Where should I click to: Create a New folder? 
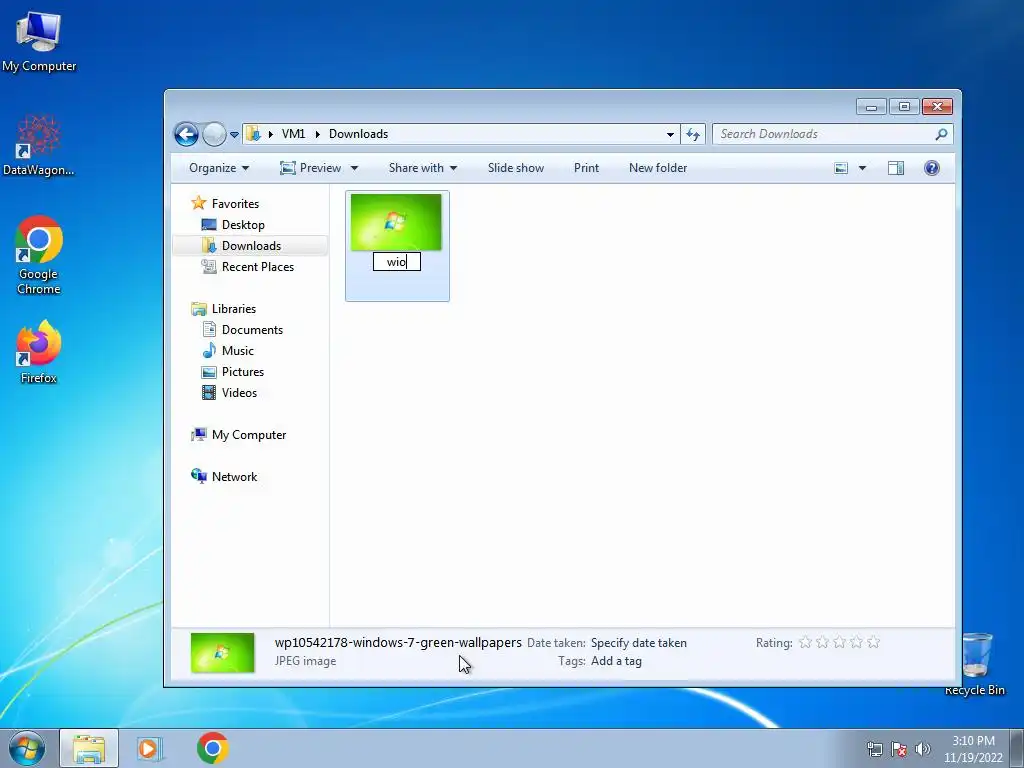tap(658, 168)
